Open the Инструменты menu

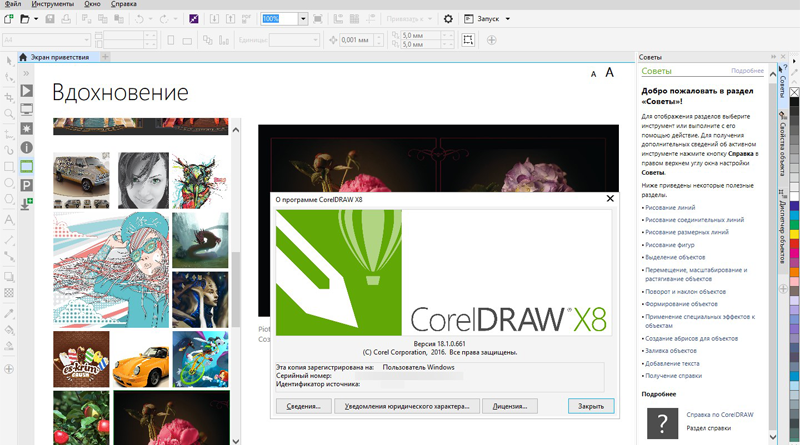point(53,4)
